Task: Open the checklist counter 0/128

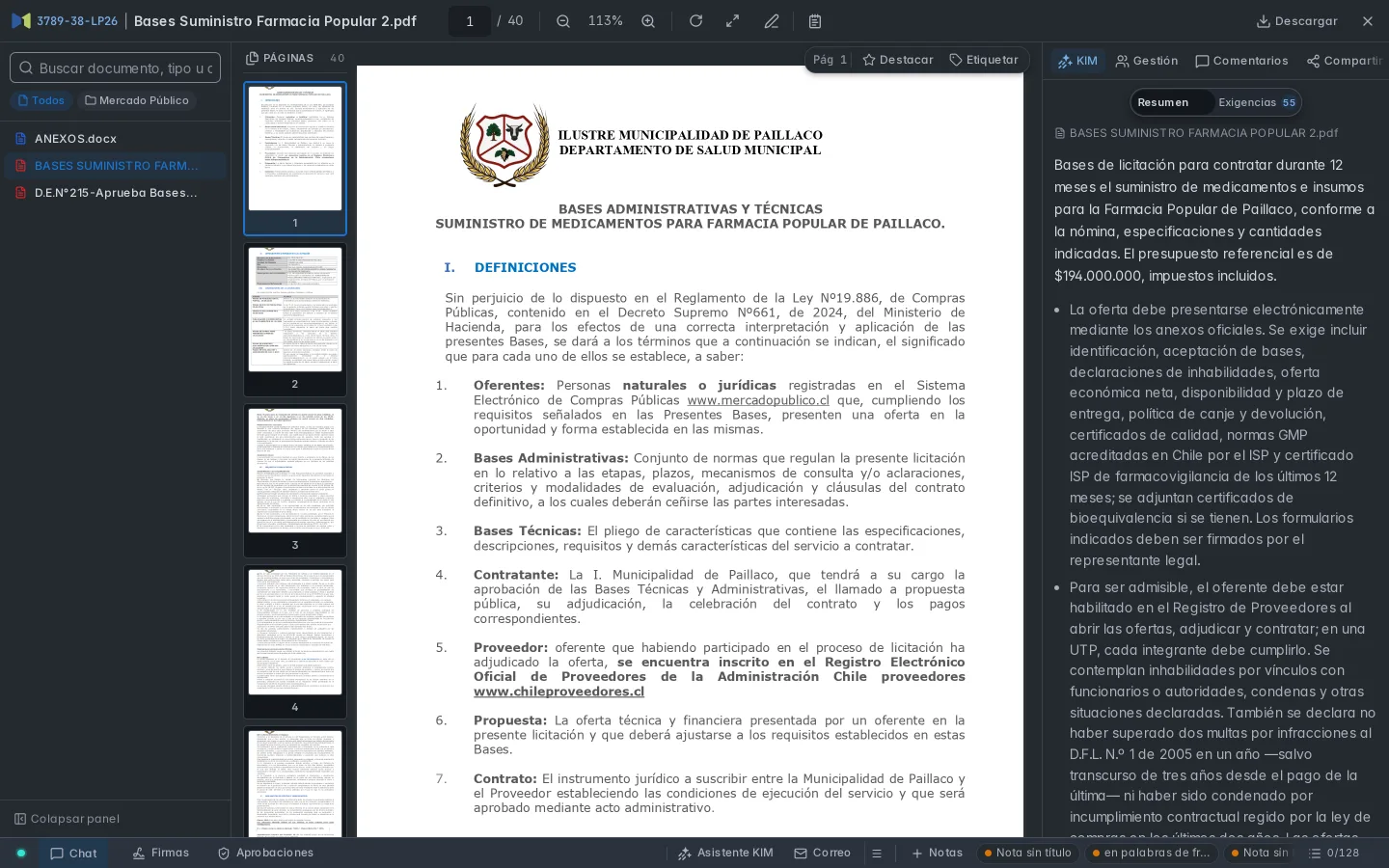Action: (1334, 854)
